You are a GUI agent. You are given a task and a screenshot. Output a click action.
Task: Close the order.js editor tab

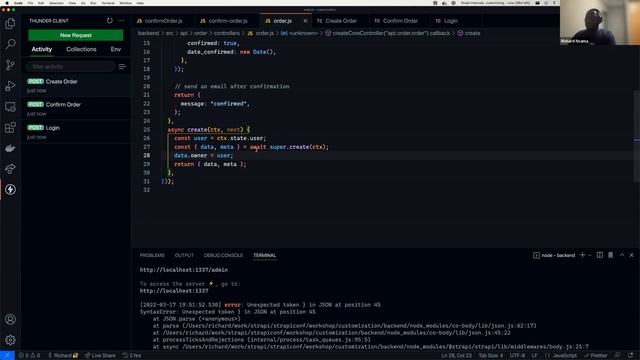pos(305,20)
